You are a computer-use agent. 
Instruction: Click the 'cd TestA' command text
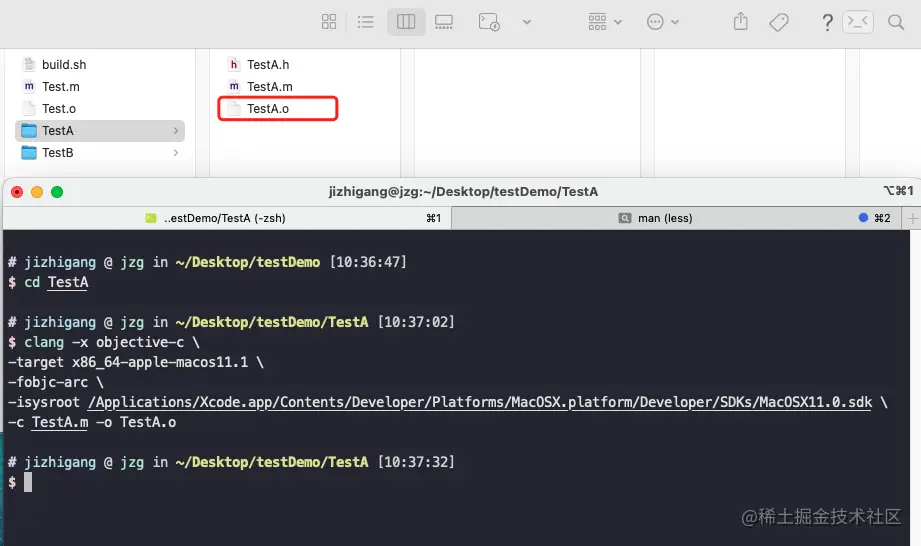tap(56, 282)
